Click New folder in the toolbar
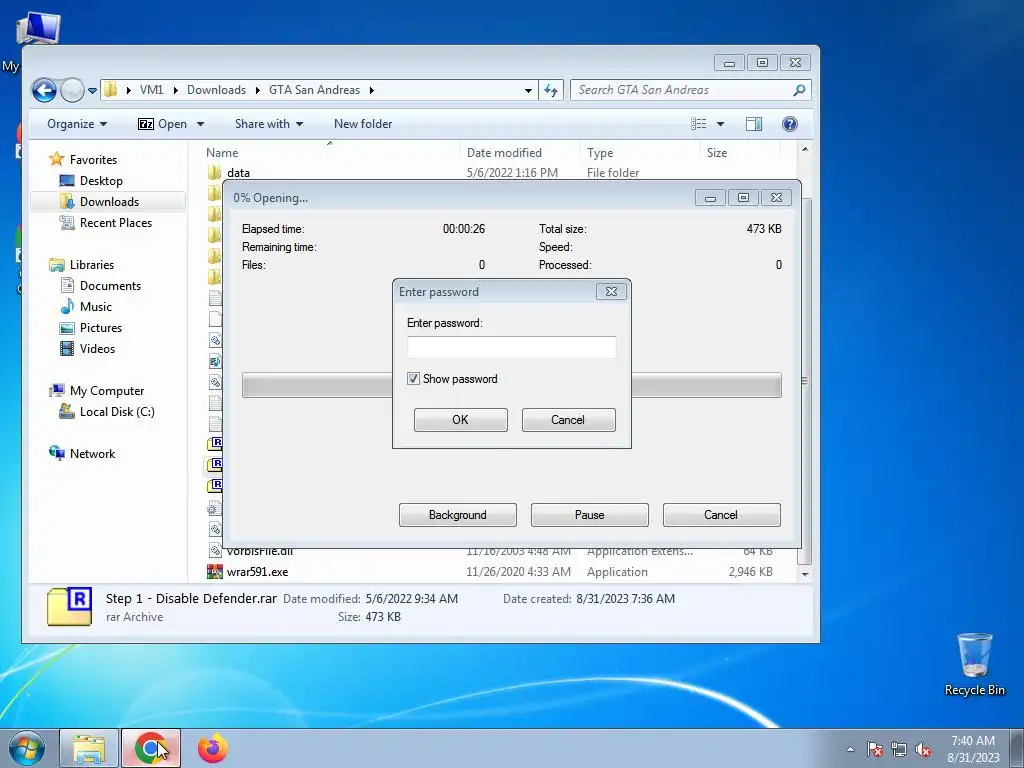 (x=362, y=124)
